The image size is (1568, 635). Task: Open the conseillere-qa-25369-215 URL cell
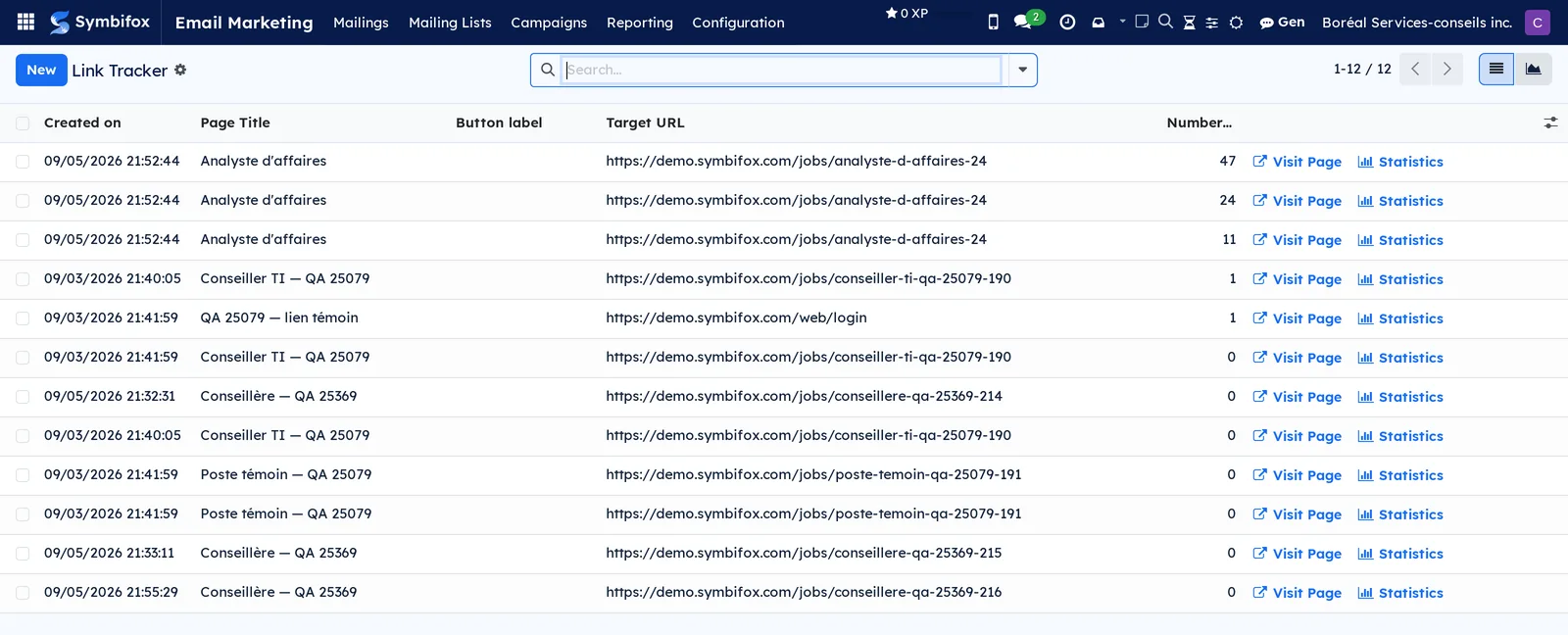pos(804,553)
